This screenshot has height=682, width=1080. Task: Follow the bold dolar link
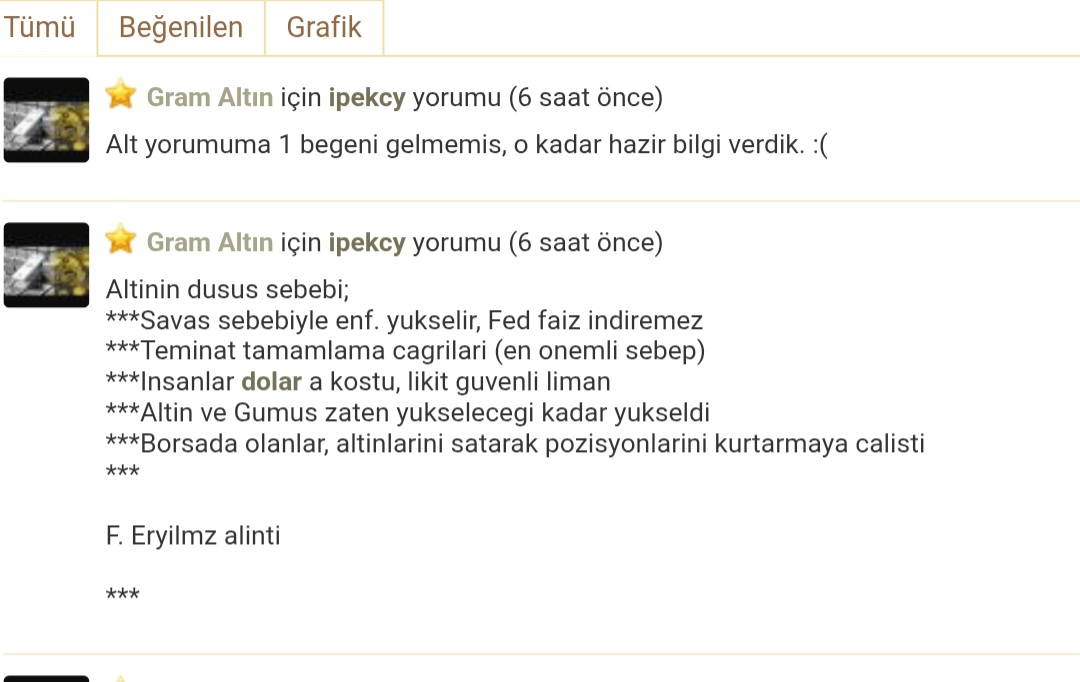271,382
